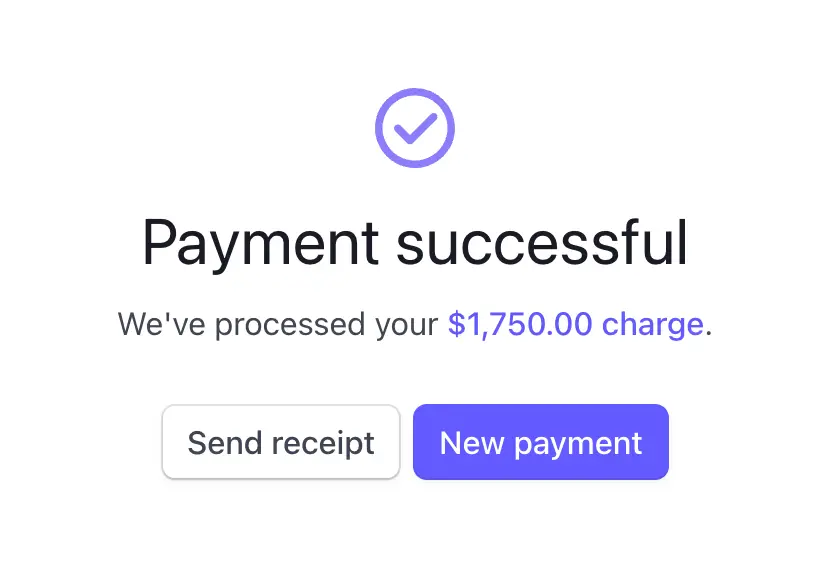Select the payment confirmation check icon
This screenshot has width=814, height=584.
[x=414, y=128]
